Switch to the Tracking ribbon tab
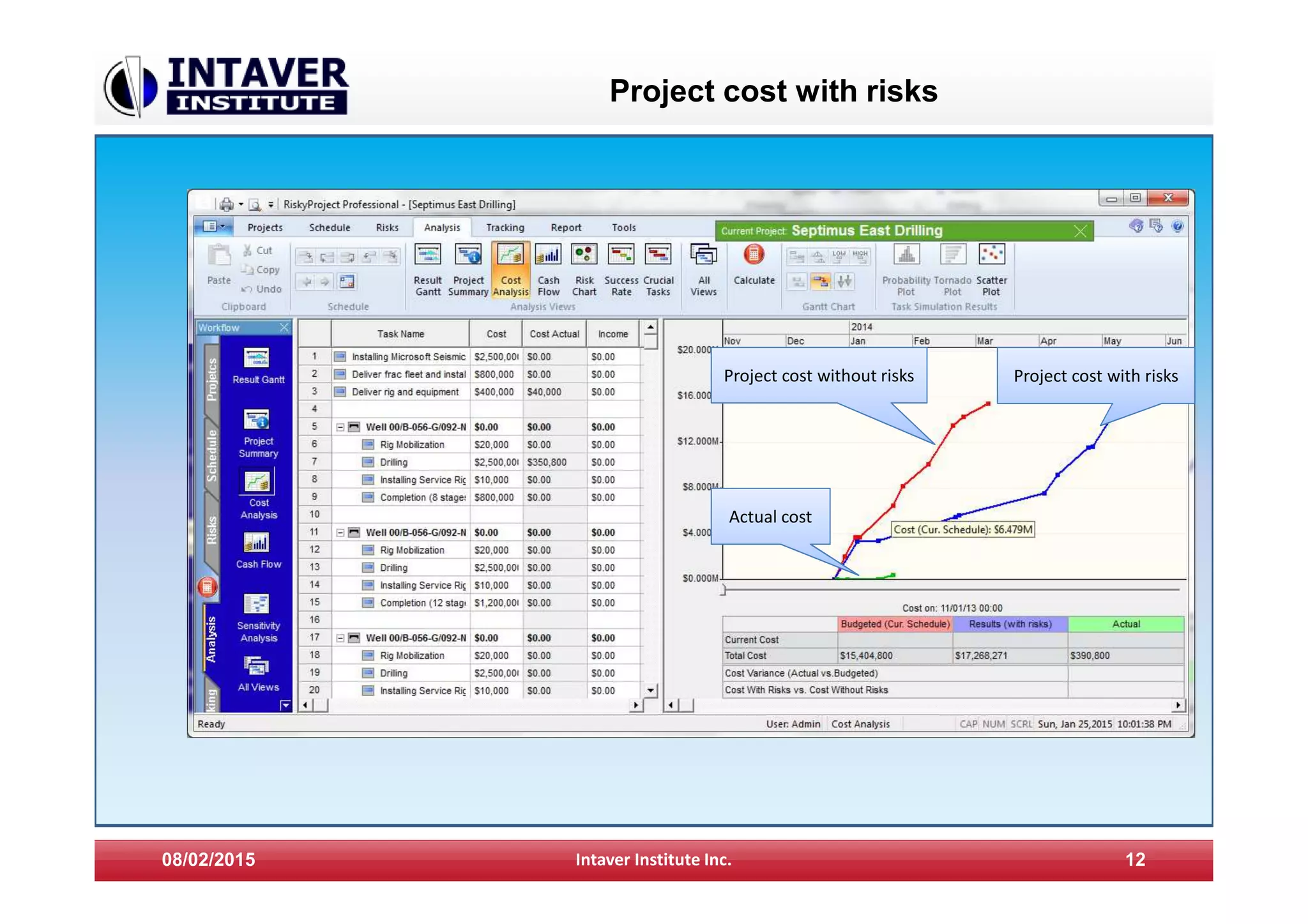The height and width of the screenshot is (924, 1308). pyautogui.click(x=505, y=227)
